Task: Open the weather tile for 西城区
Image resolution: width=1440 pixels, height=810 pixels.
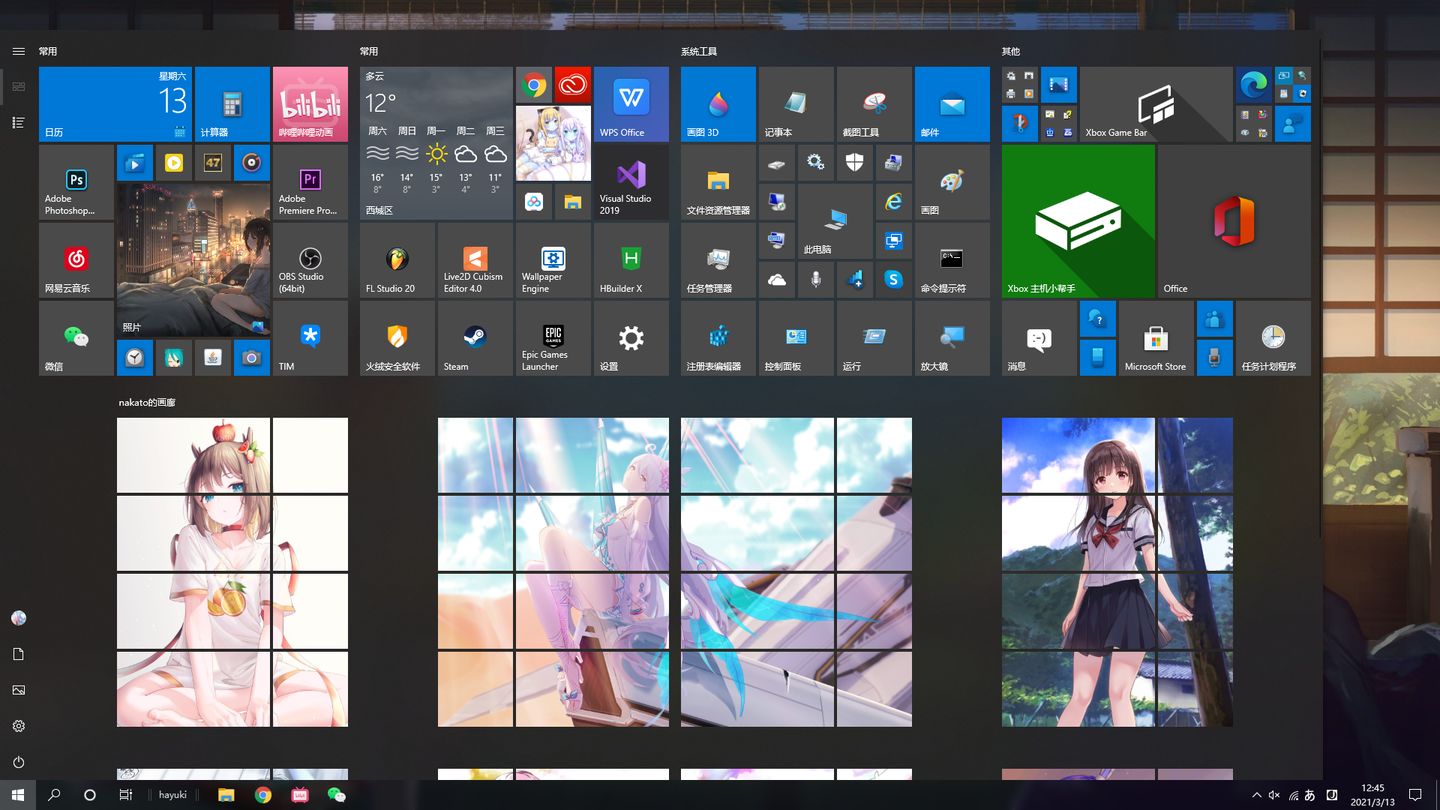Action: tap(436, 143)
